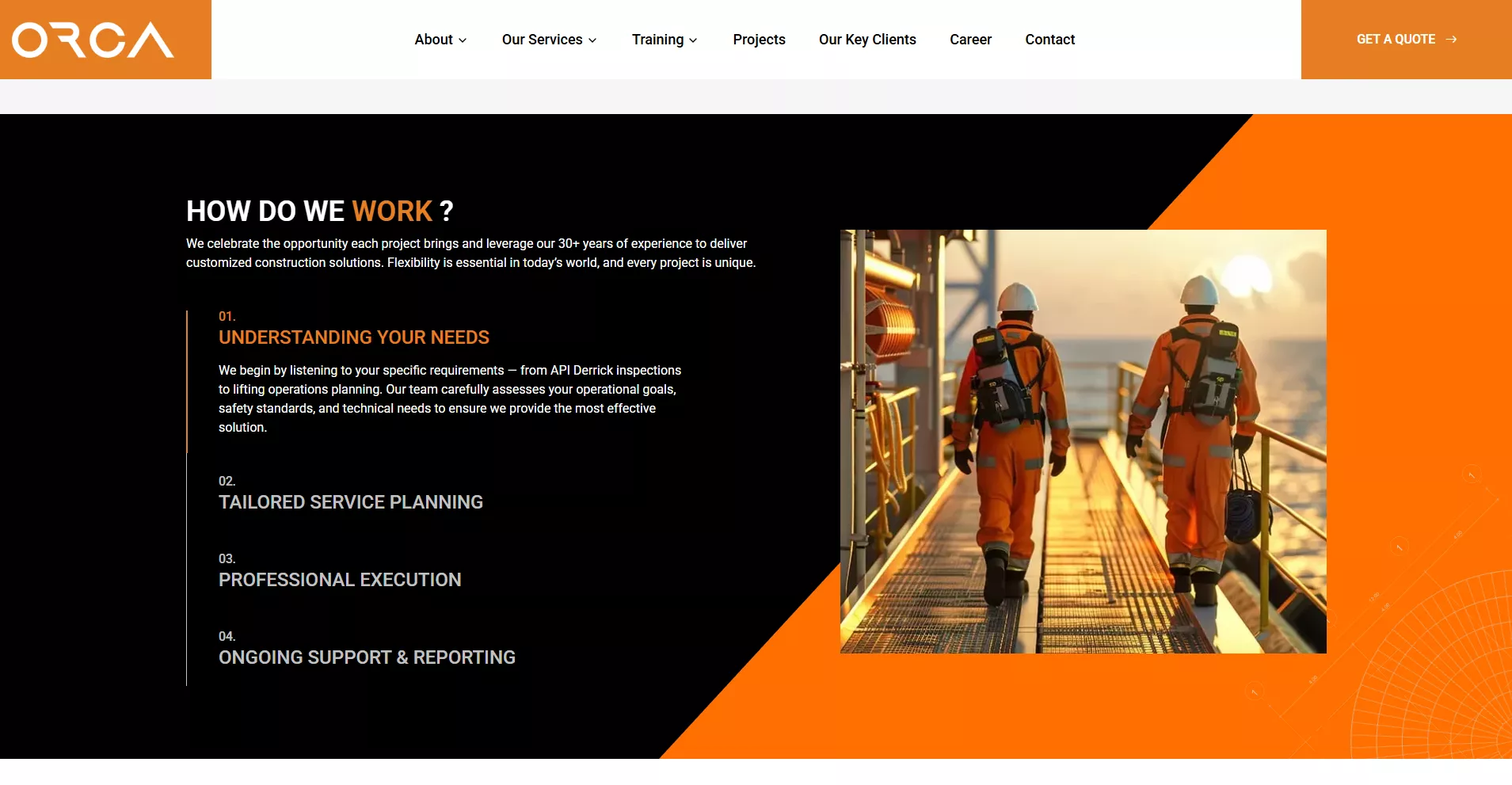Click the Training menu label
This screenshot has width=1512, height=785.
[x=657, y=40]
